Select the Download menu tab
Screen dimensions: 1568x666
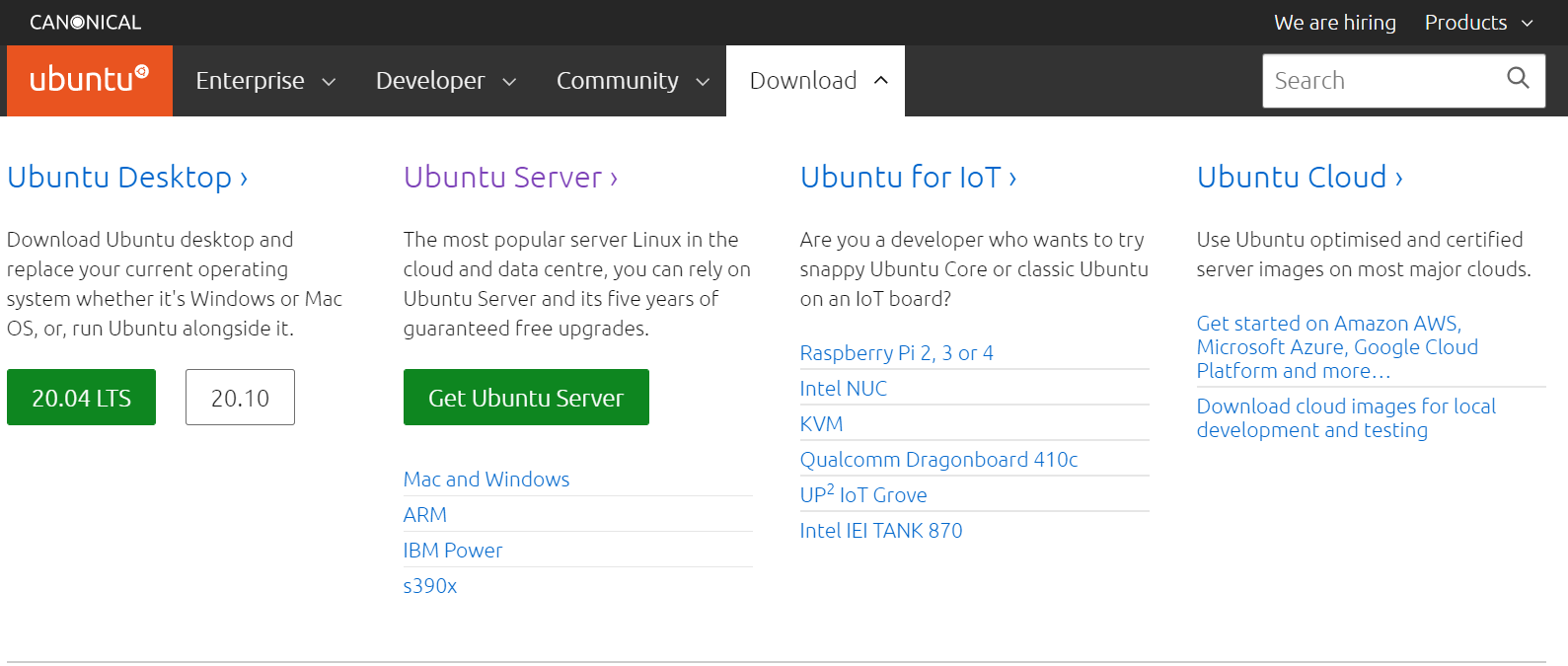[x=815, y=81]
